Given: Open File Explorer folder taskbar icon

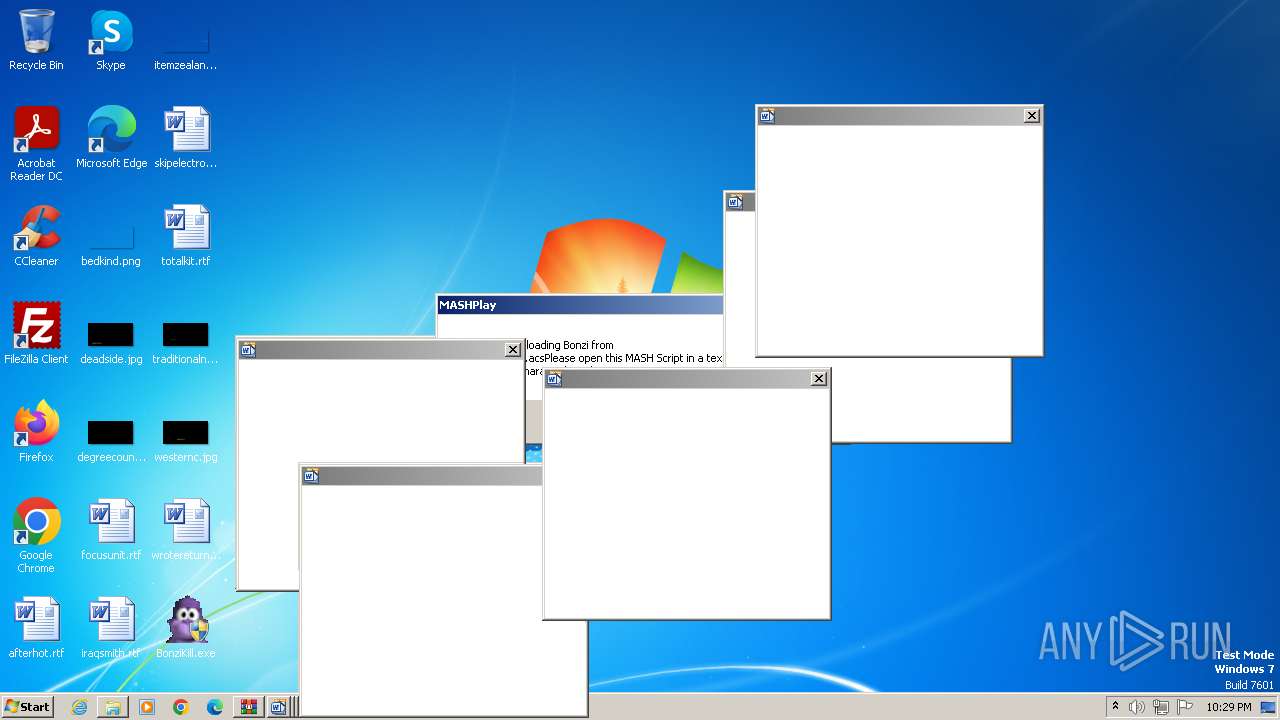Looking at the screenshot, I should (113, 707).
